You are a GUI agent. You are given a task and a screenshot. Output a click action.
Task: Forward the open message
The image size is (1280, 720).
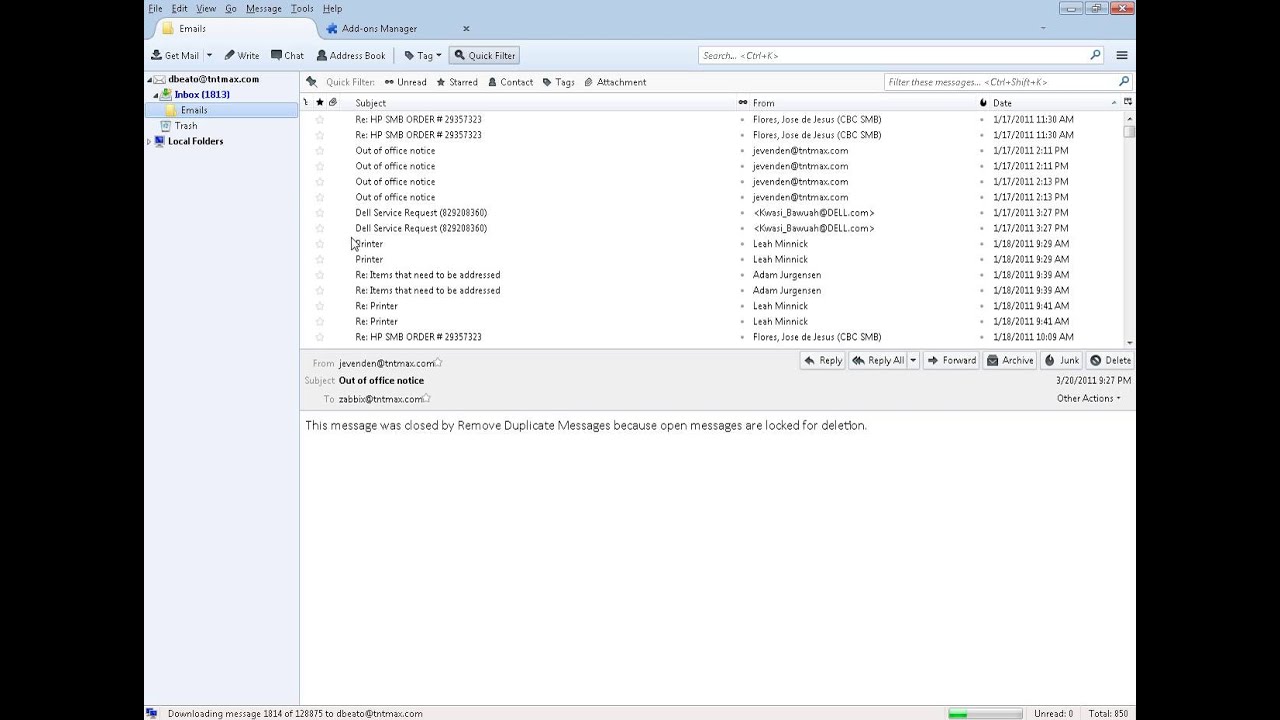click(x=951, y=361)
